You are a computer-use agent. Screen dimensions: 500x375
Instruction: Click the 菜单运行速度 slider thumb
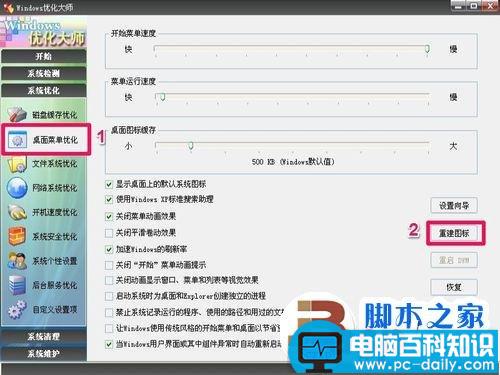pyautogui.click(x=162, y=97)
